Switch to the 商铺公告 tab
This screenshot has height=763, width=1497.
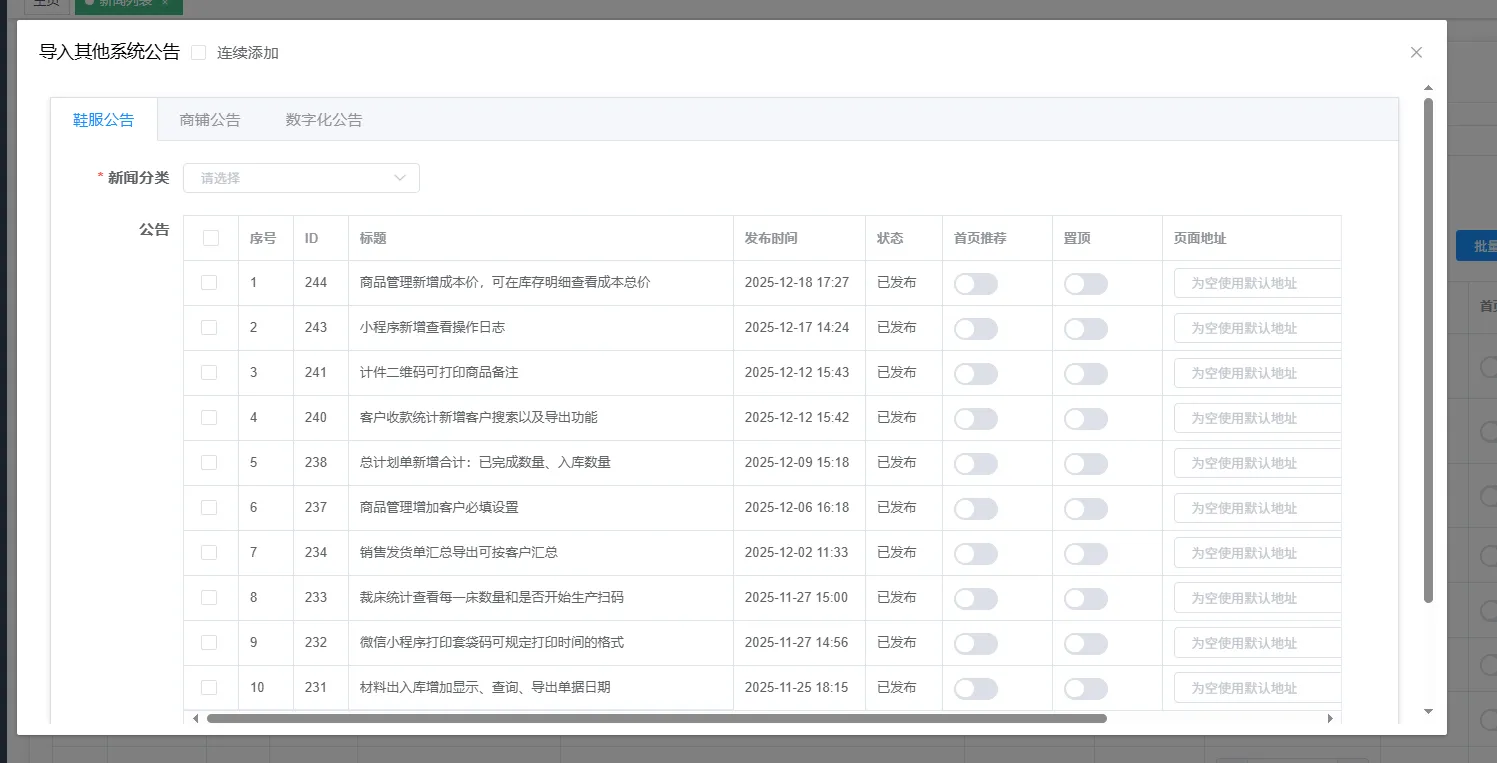point(210,120)
